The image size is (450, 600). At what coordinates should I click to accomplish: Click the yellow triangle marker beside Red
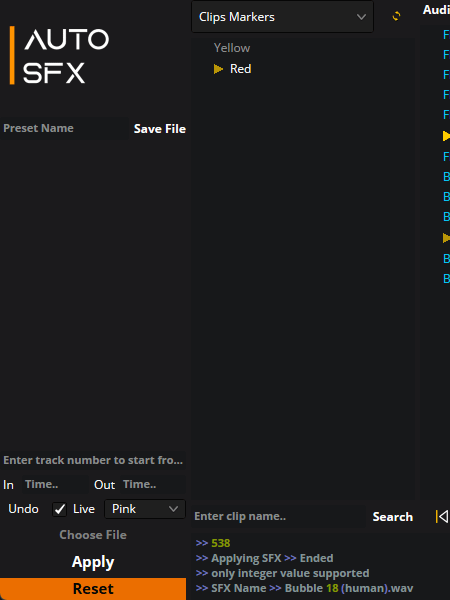[x=218, y=69]
